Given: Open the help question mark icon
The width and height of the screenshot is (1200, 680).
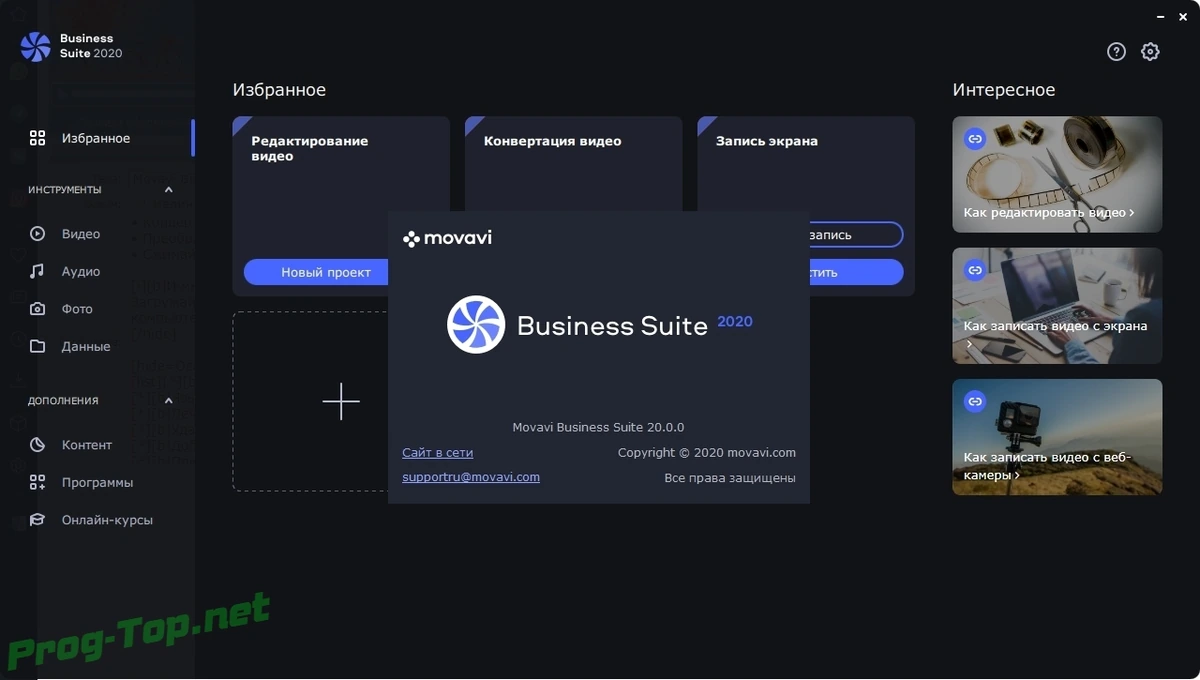Looking at the screenshot, I should point(1117,52).
